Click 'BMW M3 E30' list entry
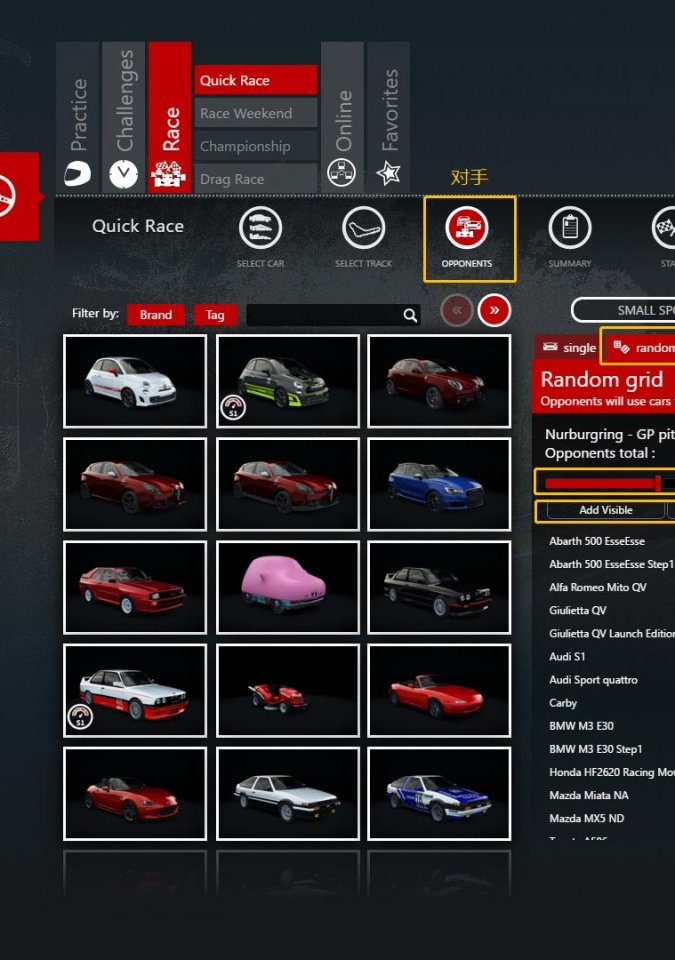This screenshot has width=675, height=960. coord(581,726)
